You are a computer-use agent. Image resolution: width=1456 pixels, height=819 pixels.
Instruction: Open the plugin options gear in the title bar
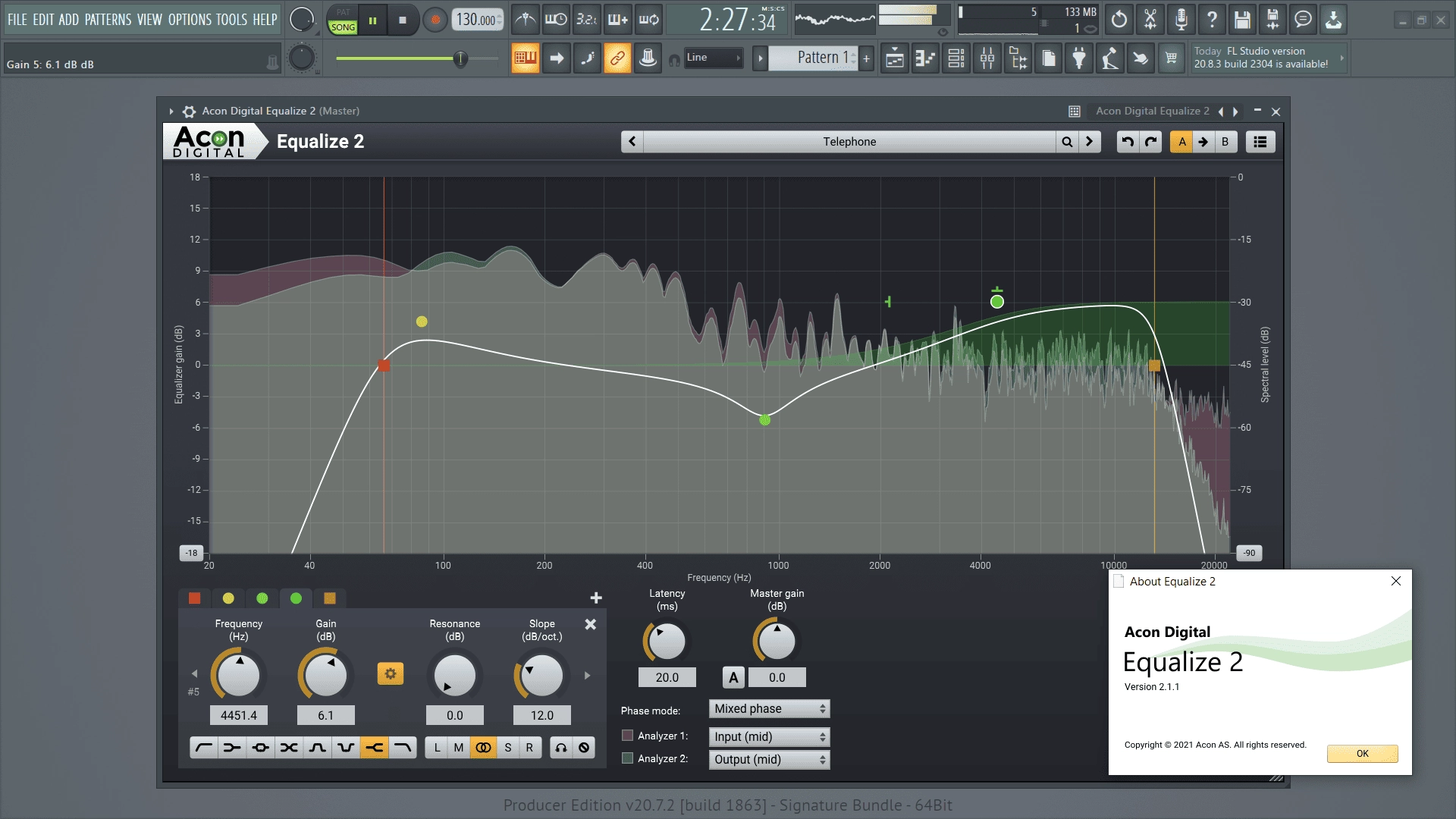coord(189,111)
